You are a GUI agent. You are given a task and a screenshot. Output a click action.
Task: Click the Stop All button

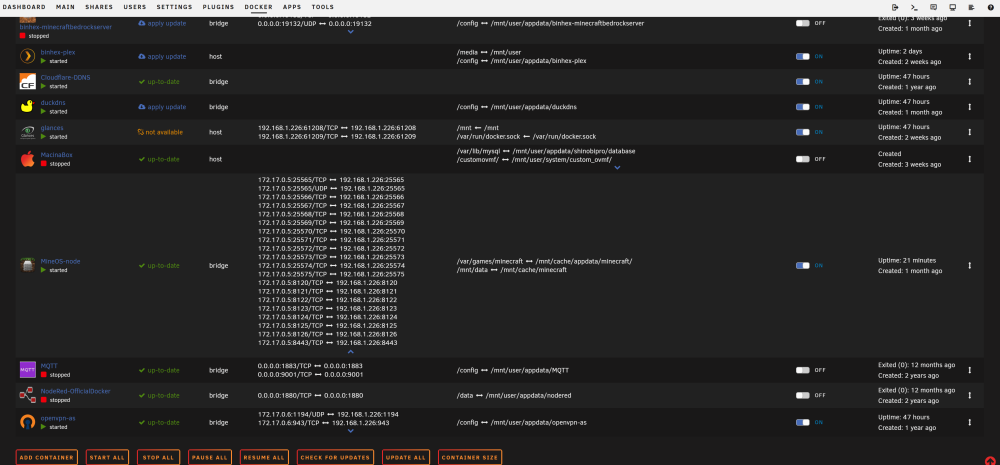coord(158,457)
